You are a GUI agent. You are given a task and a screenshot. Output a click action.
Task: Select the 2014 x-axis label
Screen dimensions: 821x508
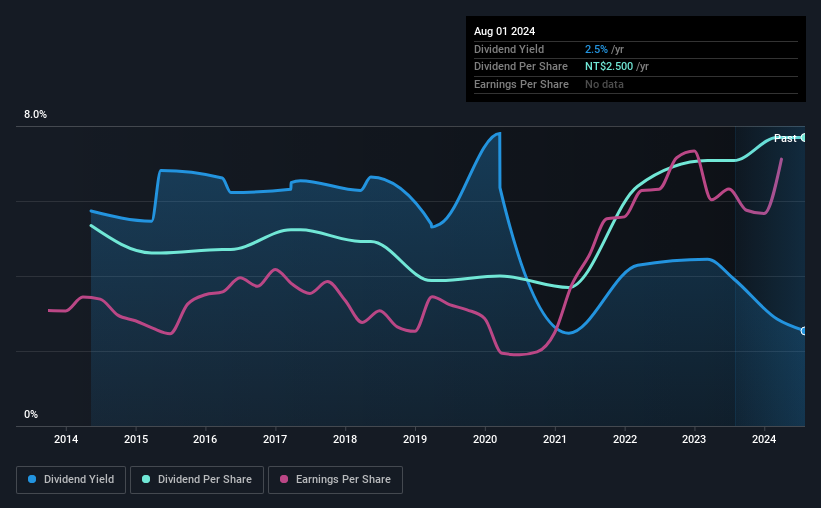pyautogui.click(x=66, y=439)
